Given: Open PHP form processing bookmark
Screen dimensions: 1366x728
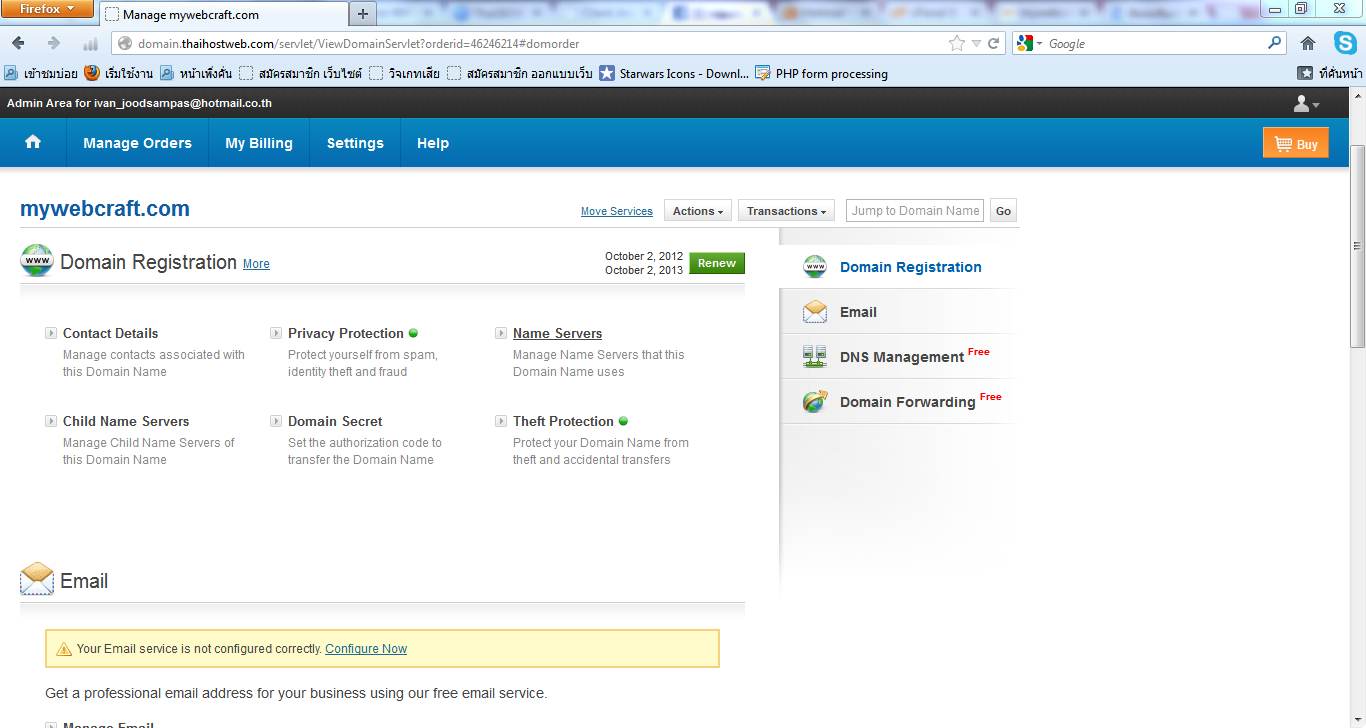Looking at the screenshot, I should (821, 73).
